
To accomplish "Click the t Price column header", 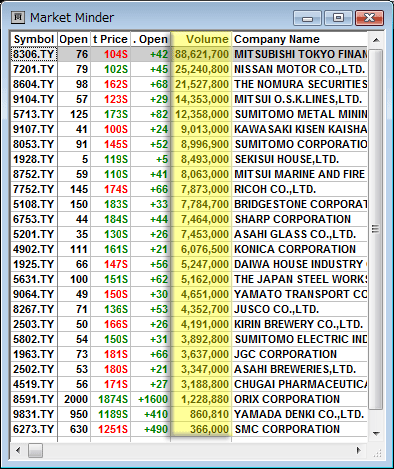I will (x=110, y=39).
